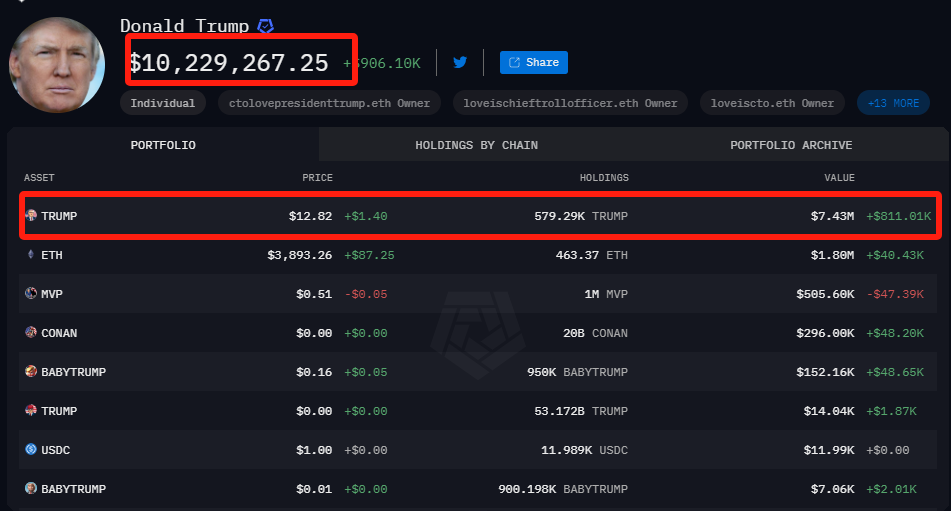Click the 900.198K BABYTRUMP holdings cell
The height and width of the screenshot is (511, 951).
click(563, 489)
